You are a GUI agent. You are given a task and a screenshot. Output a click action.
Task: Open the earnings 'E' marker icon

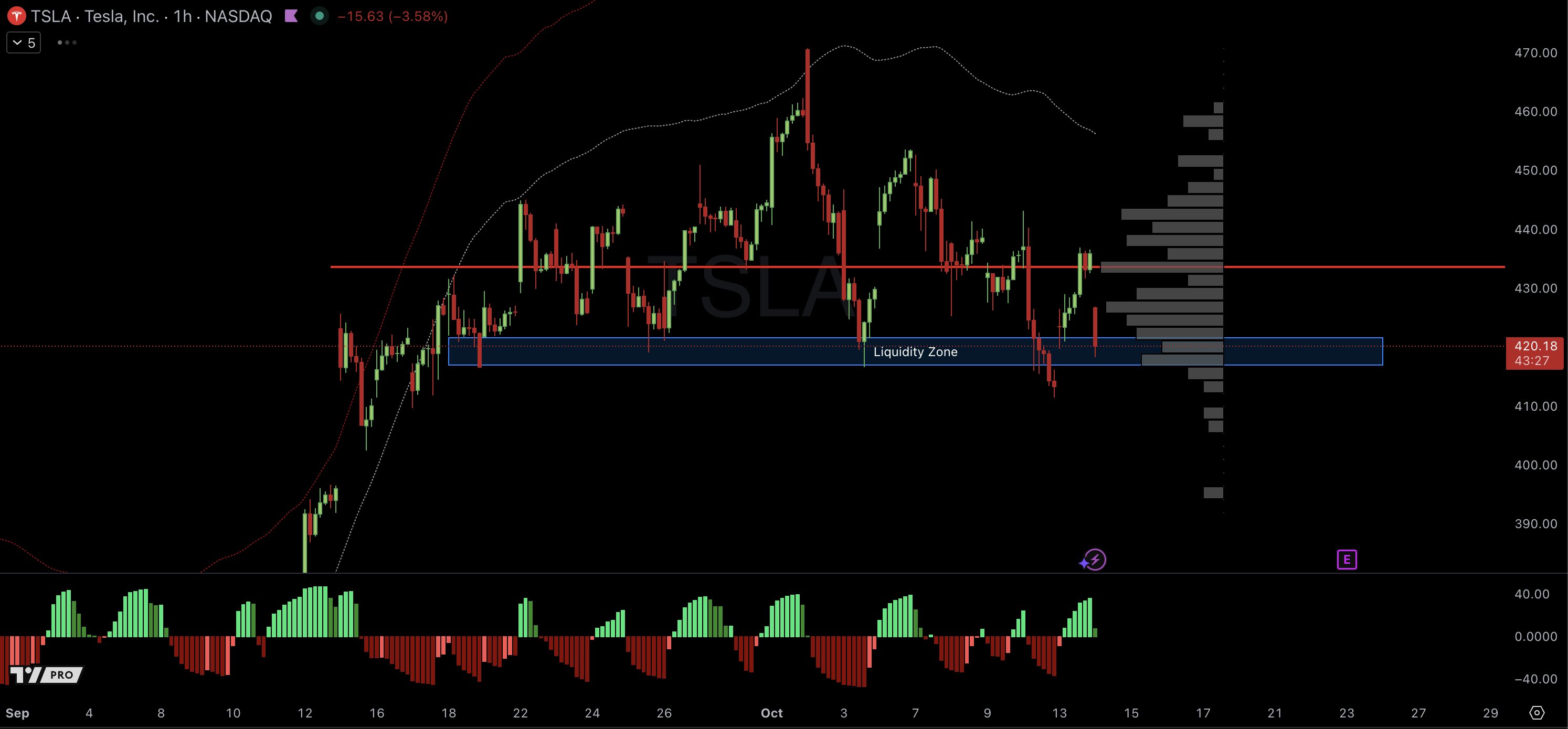coord(1347,559)
